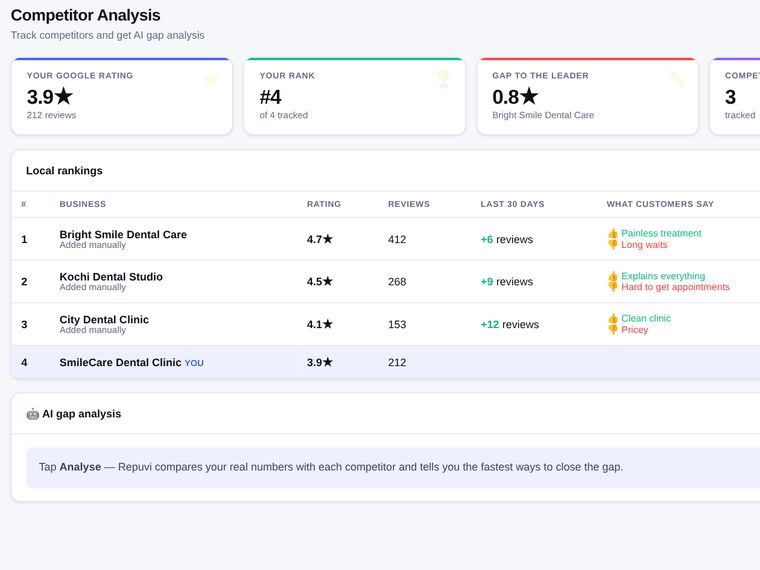
Task: Click the #4 rank value
Action: pyautogui.click(x=270, y=97)
